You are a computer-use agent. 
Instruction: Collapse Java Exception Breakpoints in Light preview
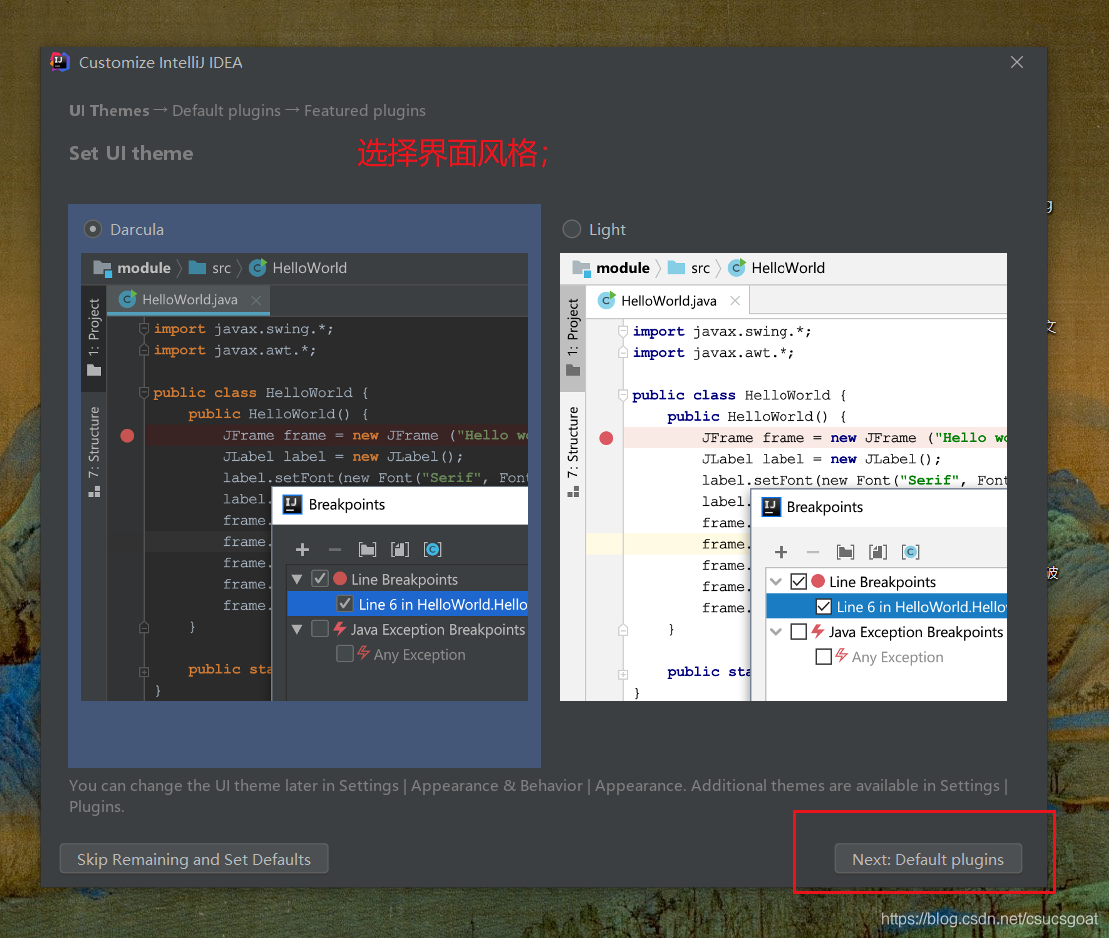[x=776, y=632]
